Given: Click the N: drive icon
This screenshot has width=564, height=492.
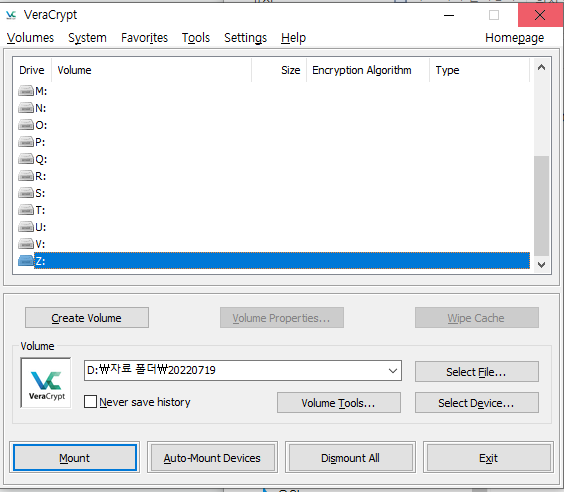Looking at the screenshot, I should [x=26, y=108].
